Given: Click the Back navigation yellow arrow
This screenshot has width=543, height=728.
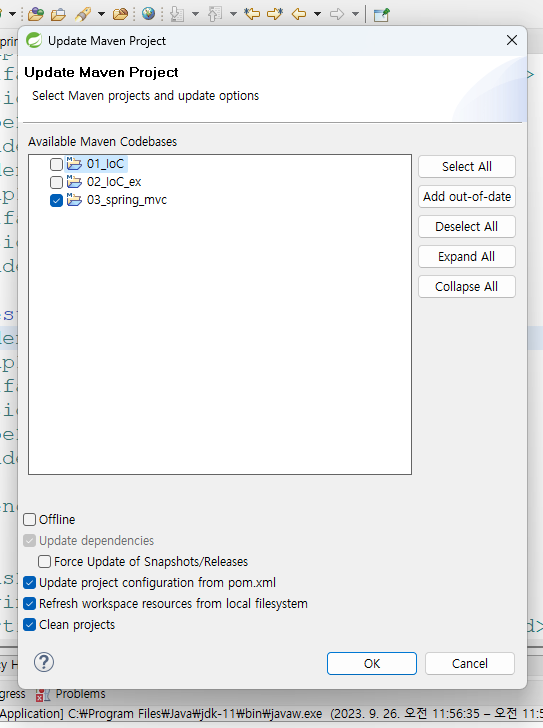Looking at the screenshot, I should point(299,14).
